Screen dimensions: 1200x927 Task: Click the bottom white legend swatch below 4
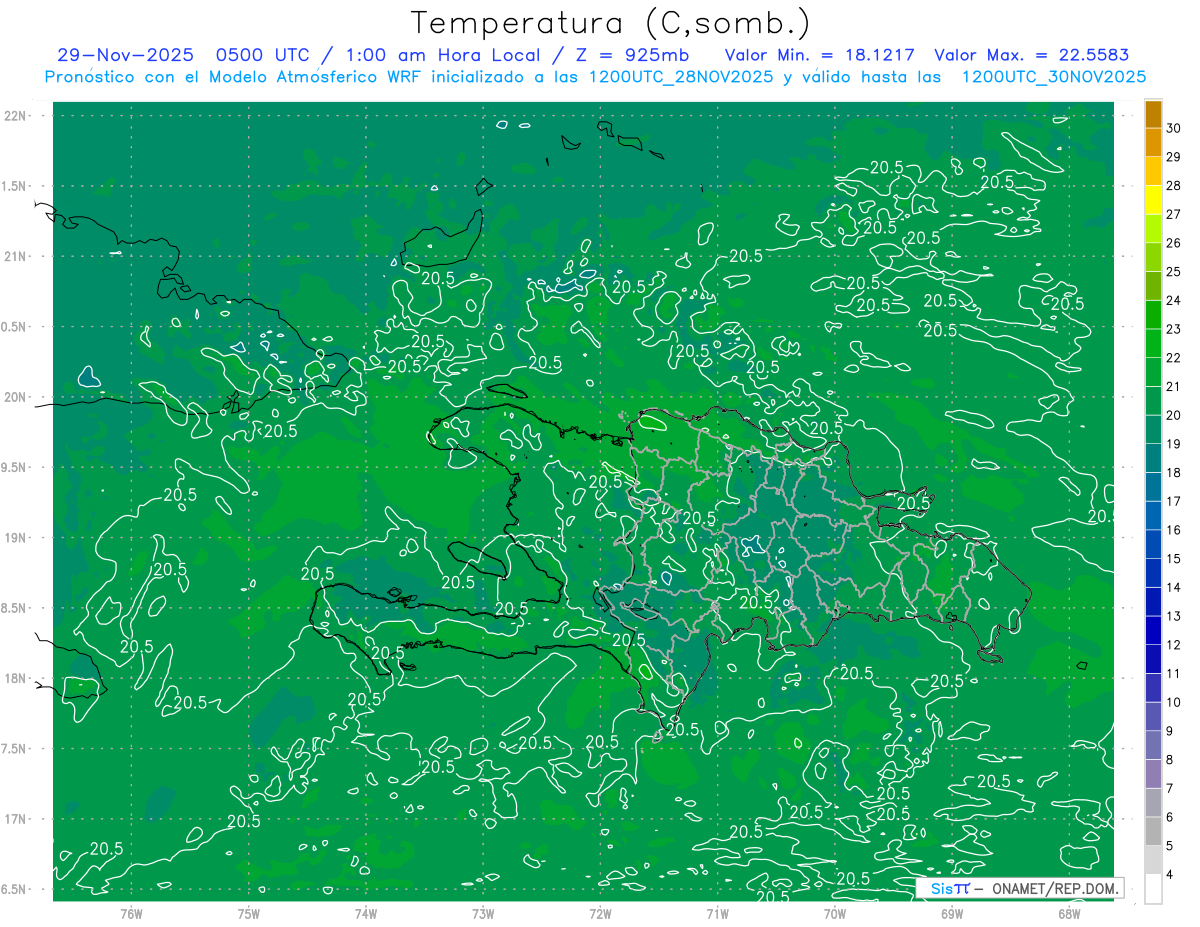coord(1153,889)
